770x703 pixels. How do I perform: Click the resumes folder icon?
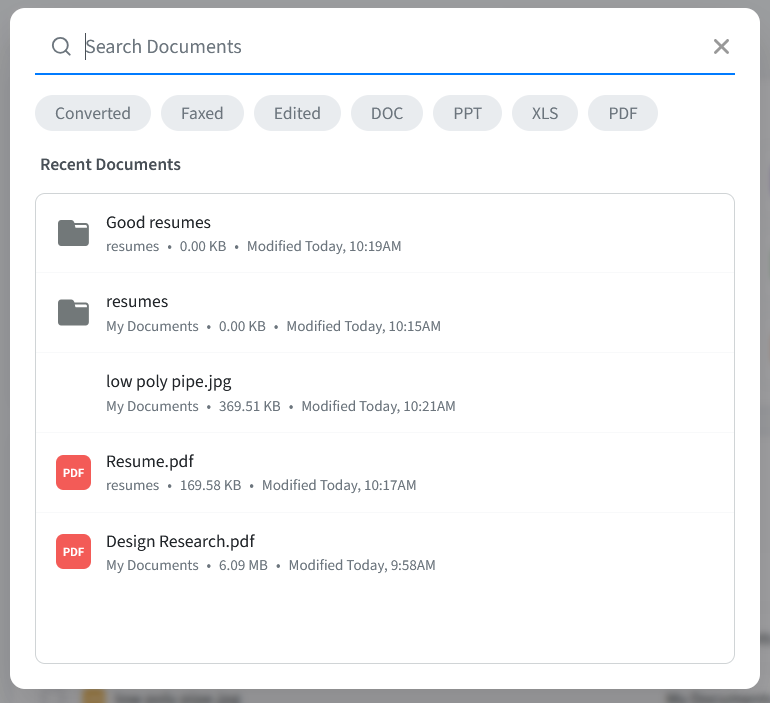pos(74,313)
